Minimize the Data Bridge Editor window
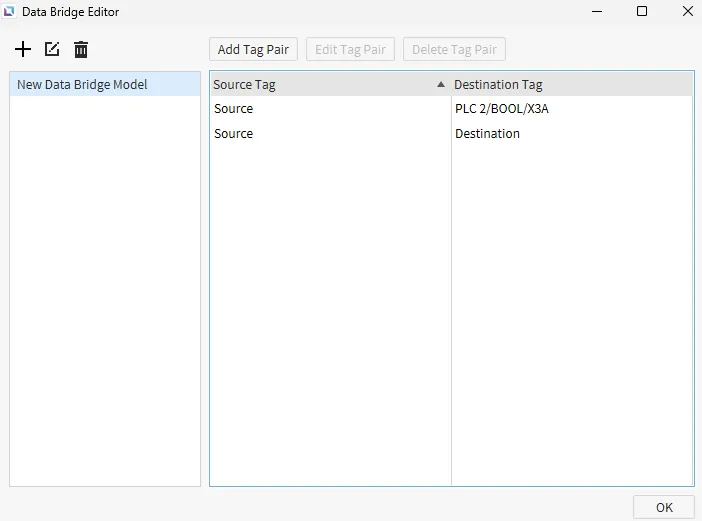The image size is (702, 521). 596,12
